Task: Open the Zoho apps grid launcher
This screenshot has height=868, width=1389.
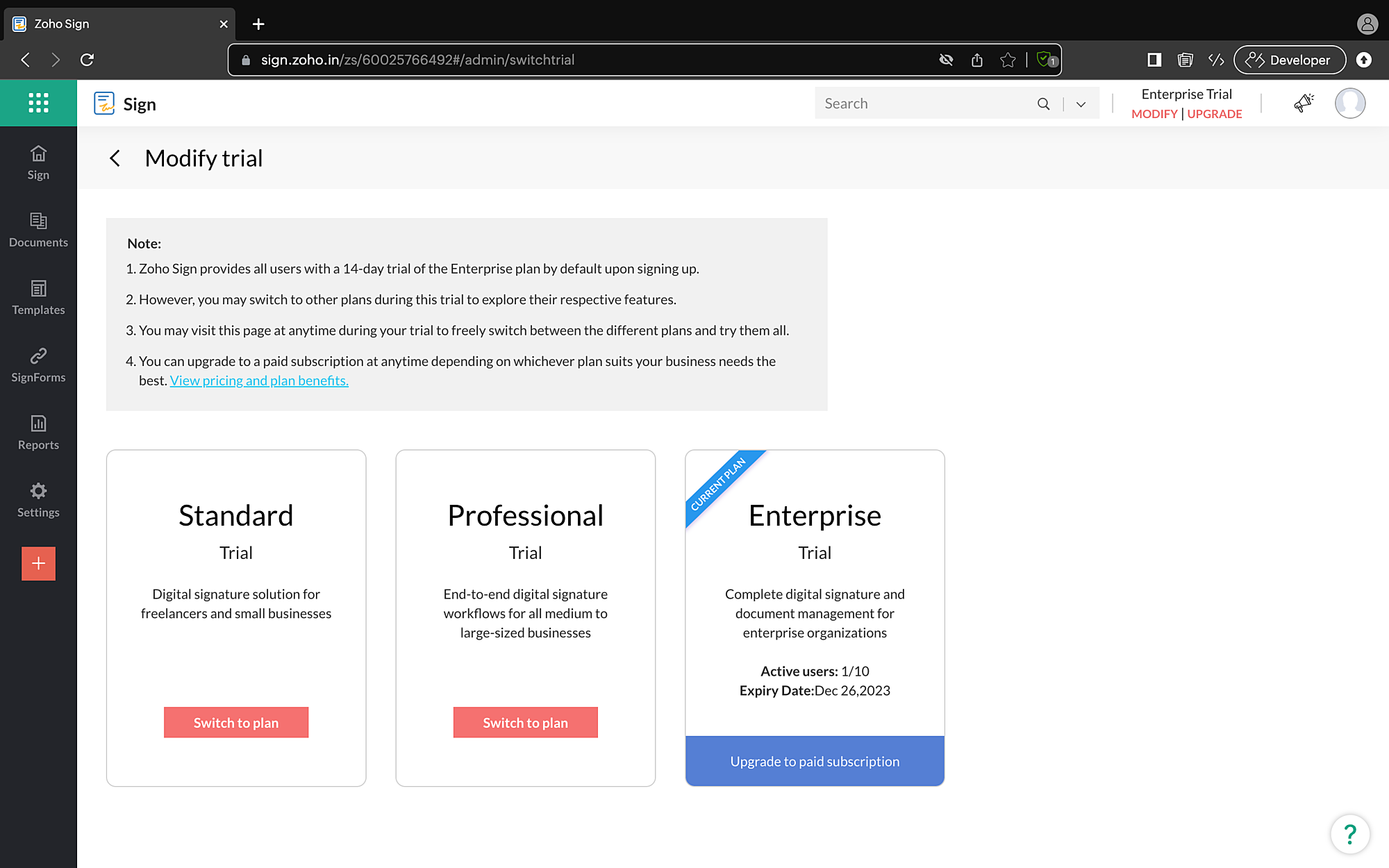Action: pyautogui.click(x=38, y=103)
